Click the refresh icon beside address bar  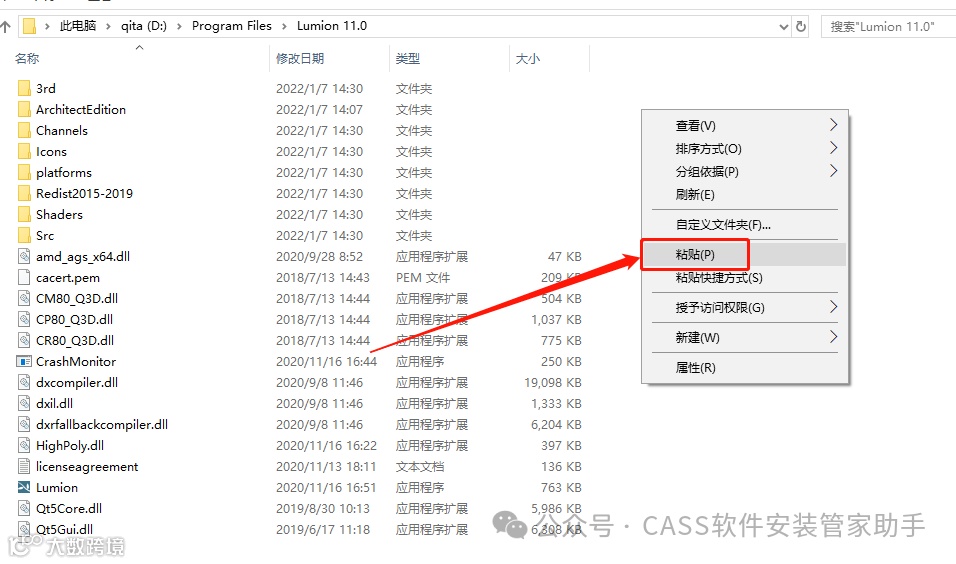pos(801,26)
